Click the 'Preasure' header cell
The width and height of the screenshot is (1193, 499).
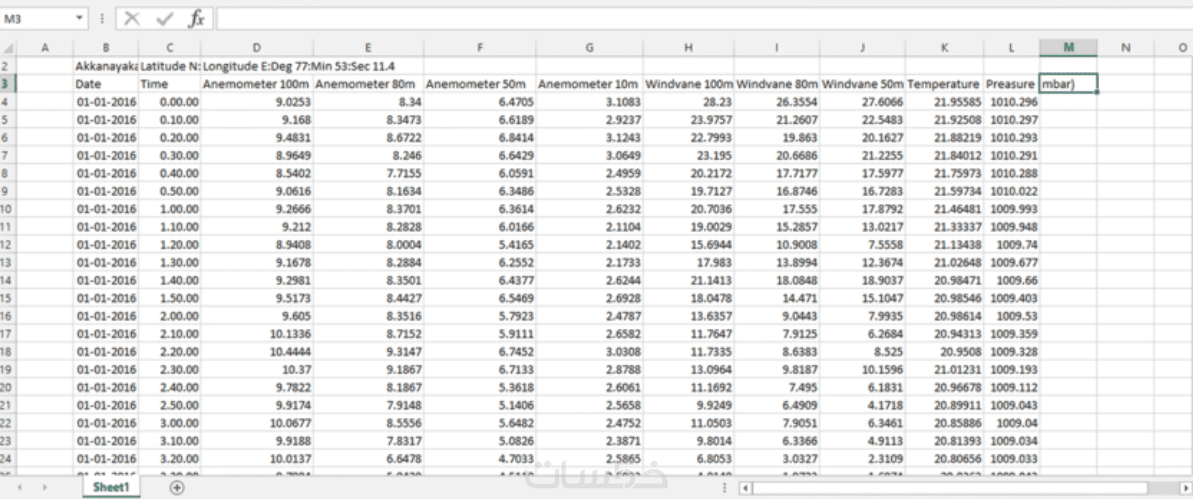[1011, 84]
